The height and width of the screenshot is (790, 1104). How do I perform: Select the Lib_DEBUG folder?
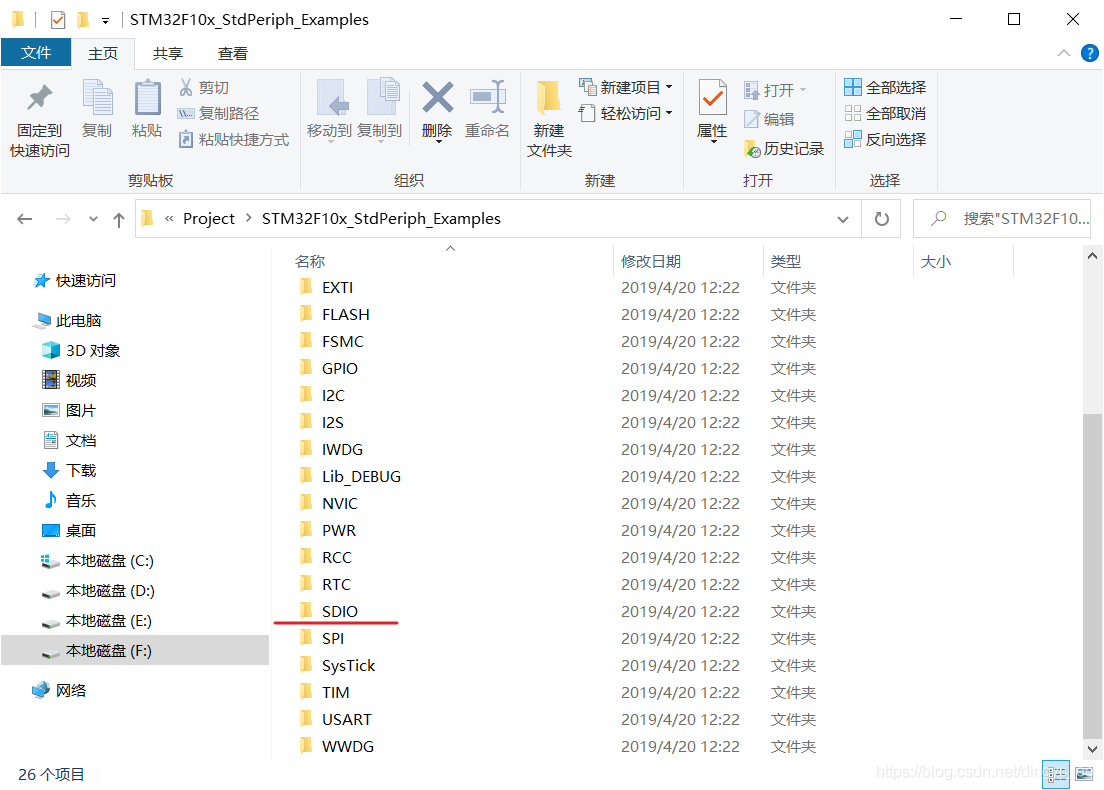361,477
